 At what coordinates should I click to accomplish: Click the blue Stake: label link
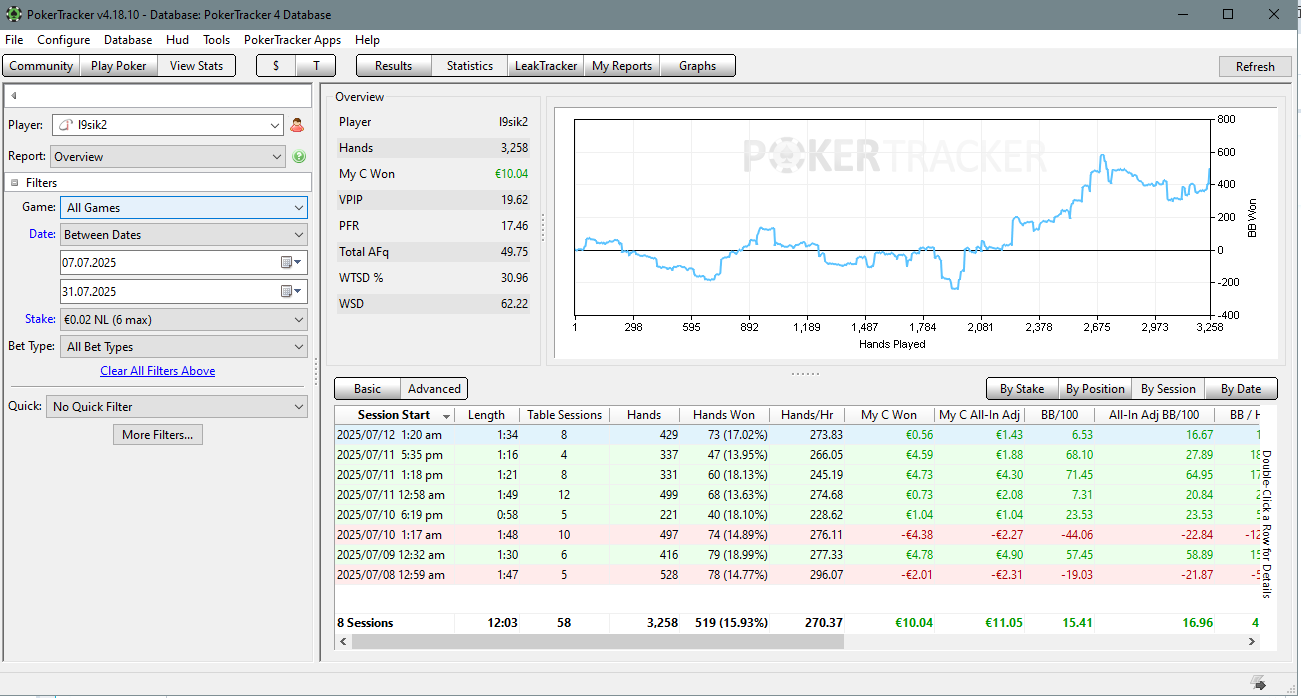point(41,320)
